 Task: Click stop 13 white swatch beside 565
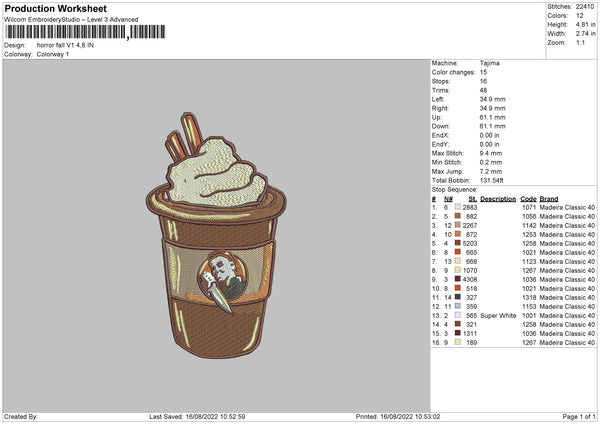pyautogui.click(x=458, y=315)
